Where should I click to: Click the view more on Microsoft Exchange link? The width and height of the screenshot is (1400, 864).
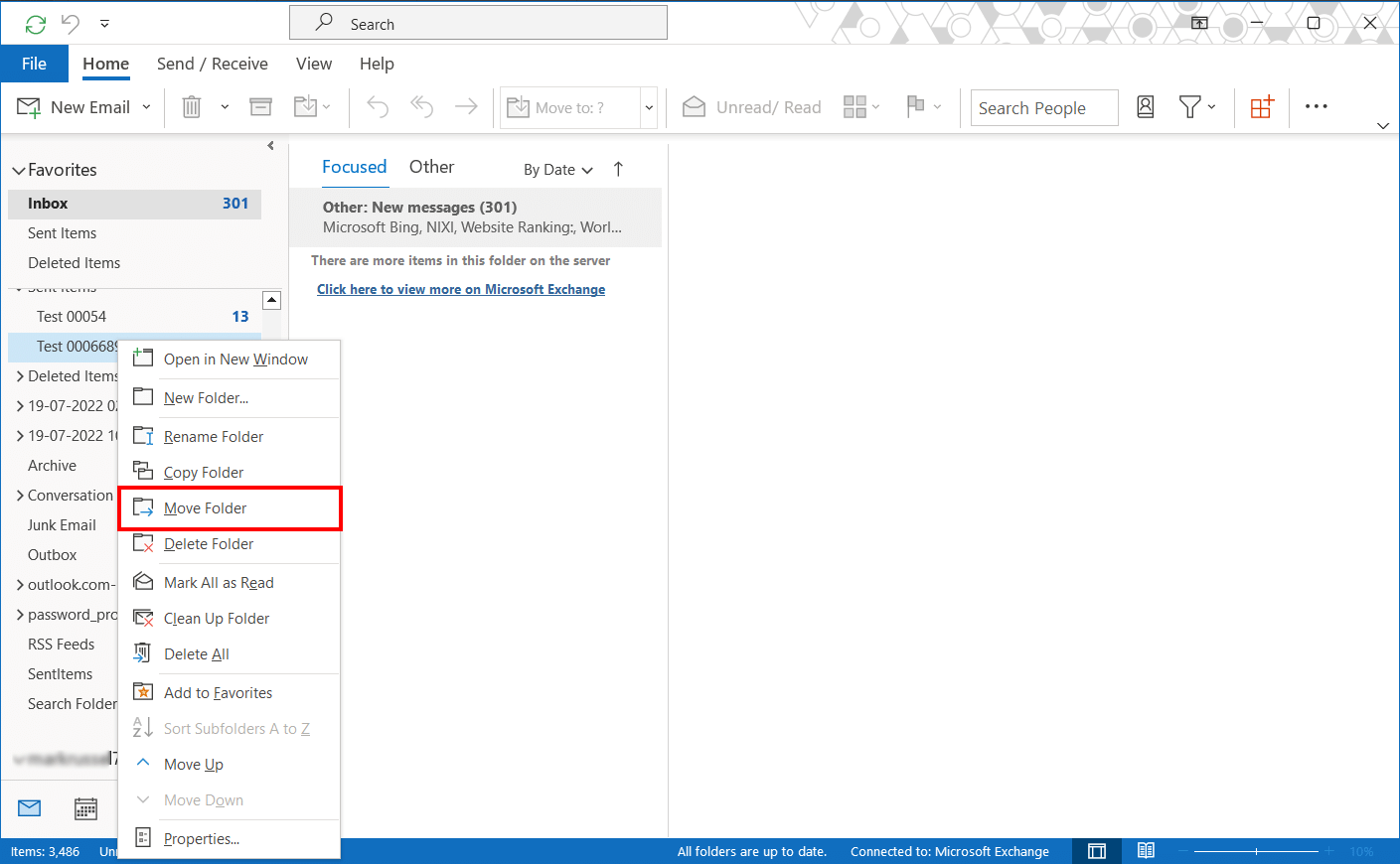pos(461,289)
